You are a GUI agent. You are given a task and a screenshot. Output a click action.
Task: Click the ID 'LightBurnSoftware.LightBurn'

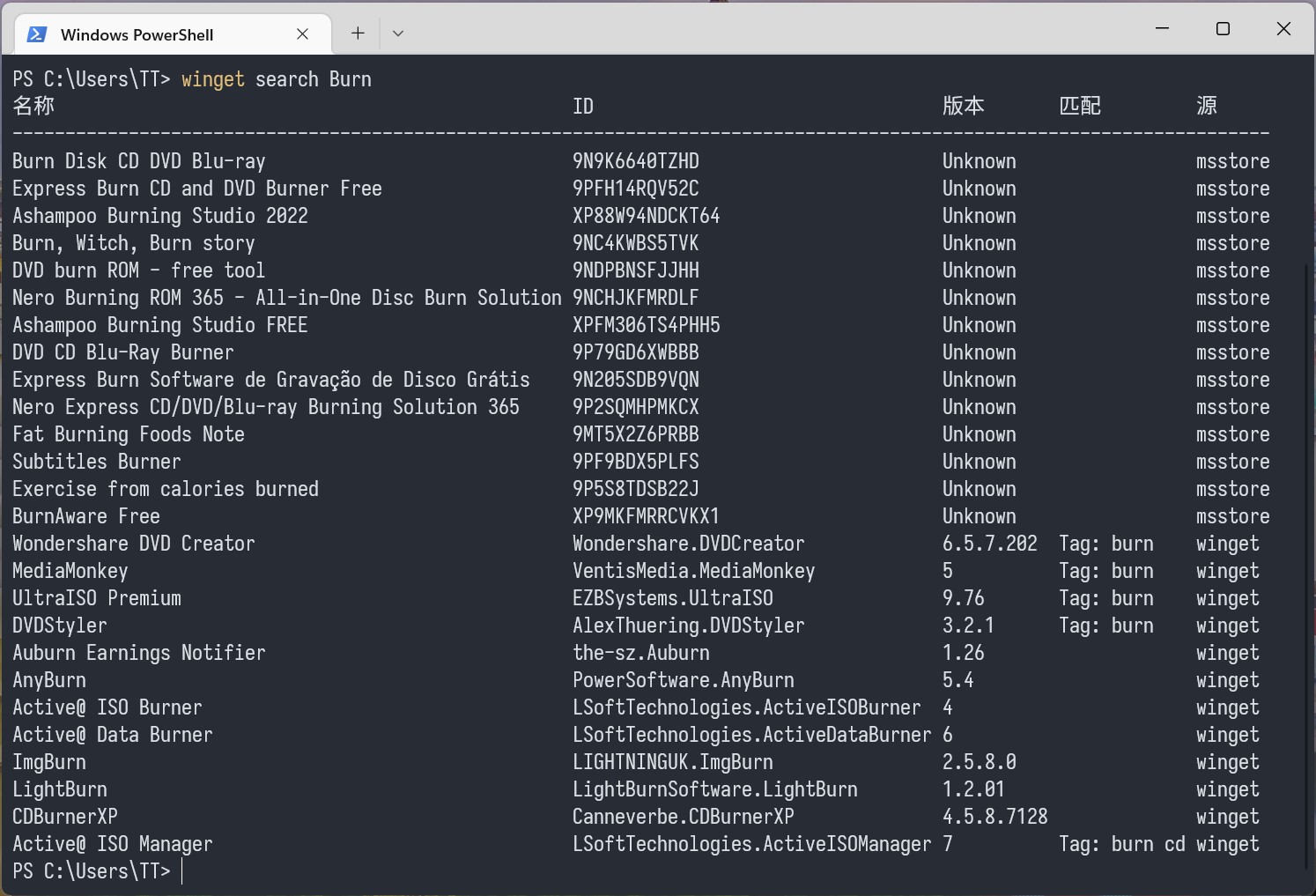point(715,789)
